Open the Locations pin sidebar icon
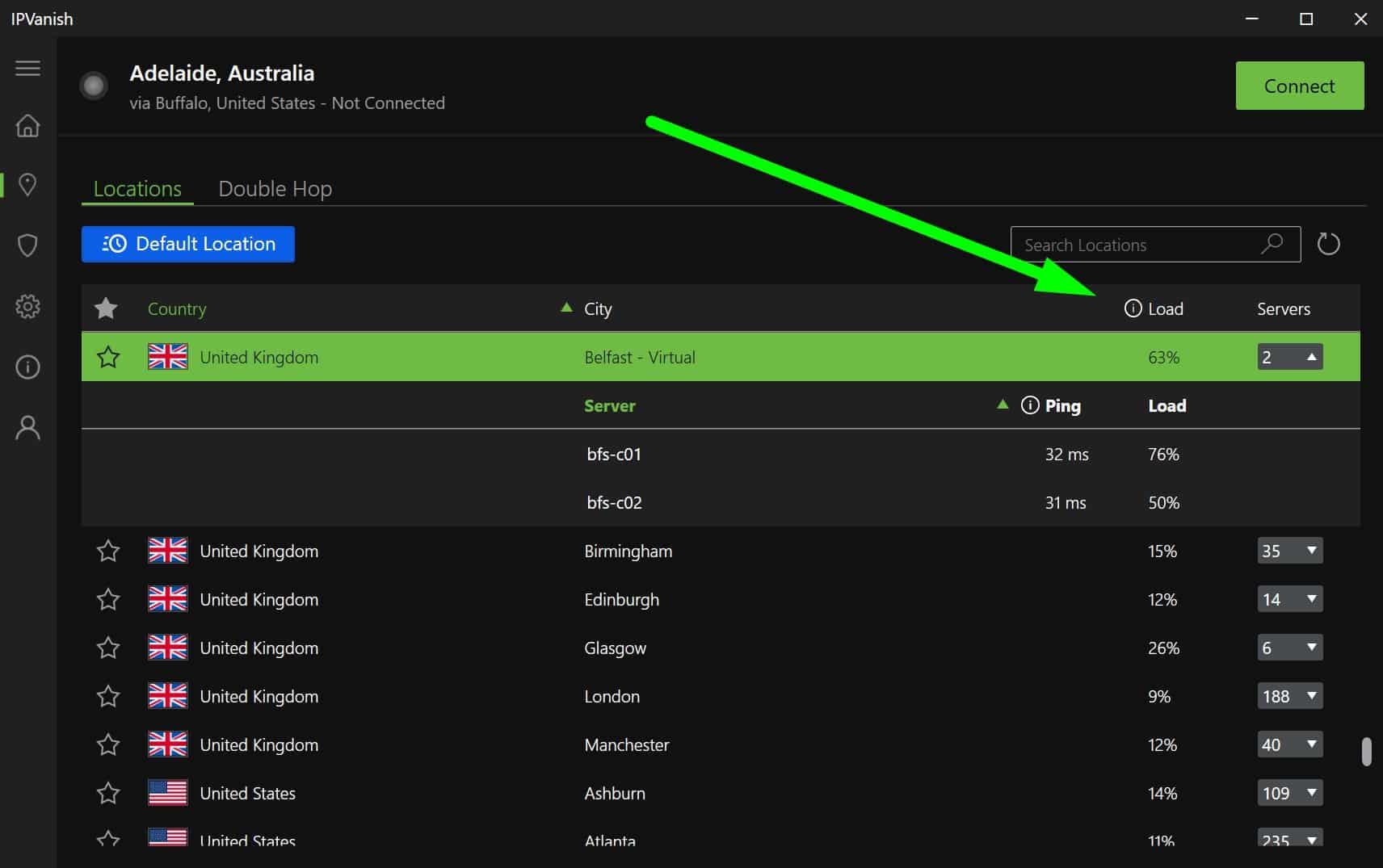 coord(27,185)
